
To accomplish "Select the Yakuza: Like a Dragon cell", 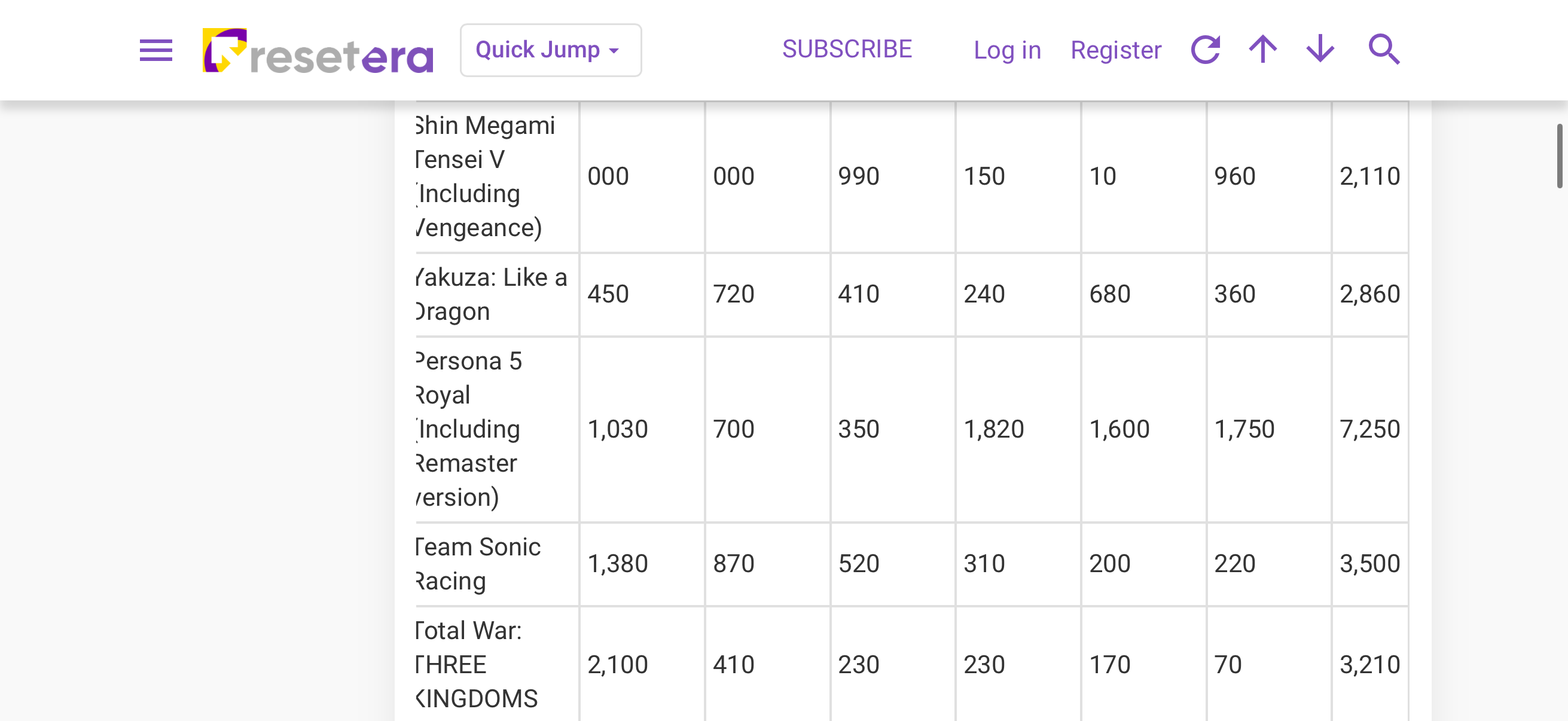I will tap(491, 295).
